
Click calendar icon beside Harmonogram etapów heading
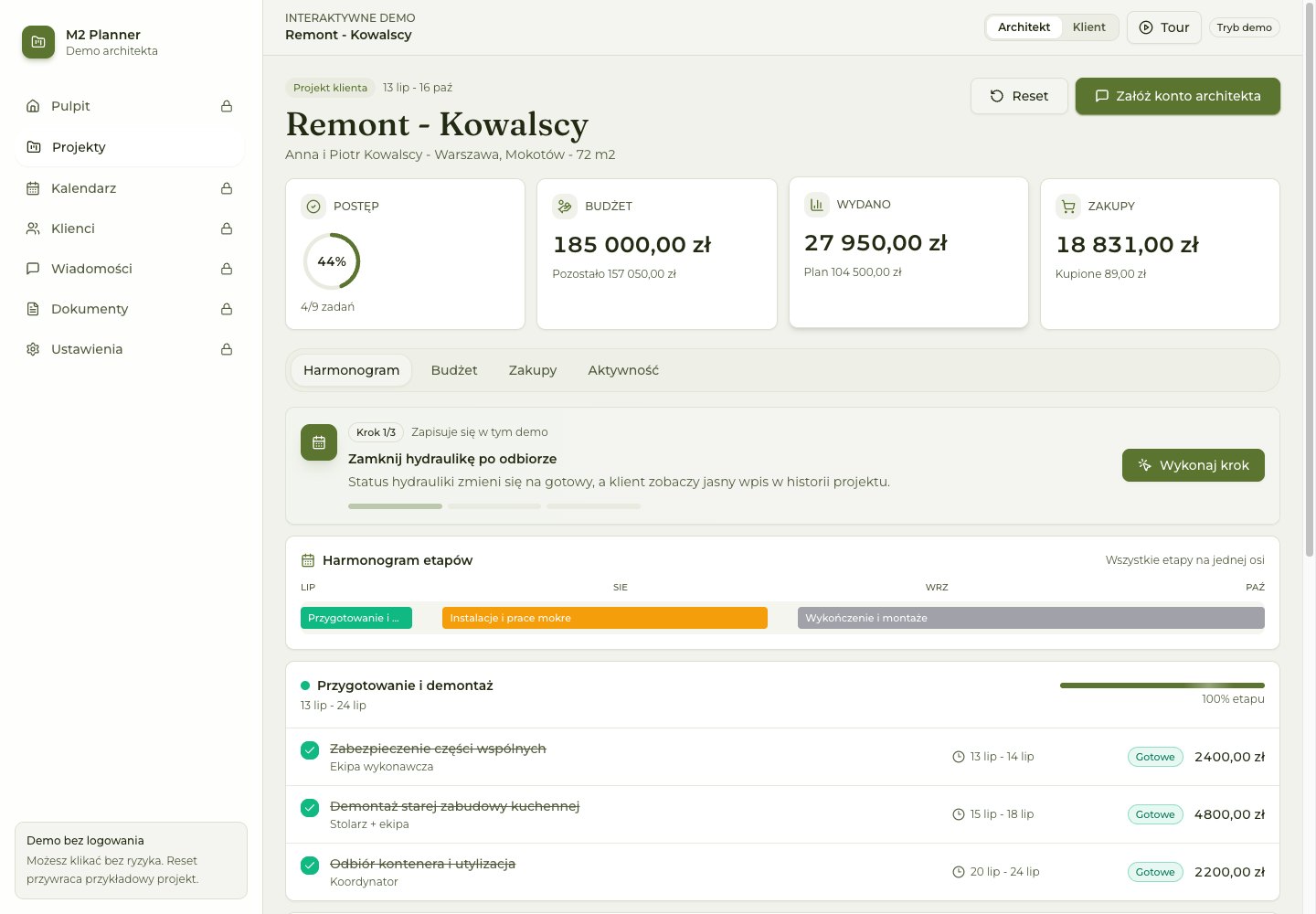tap(308, 560)
